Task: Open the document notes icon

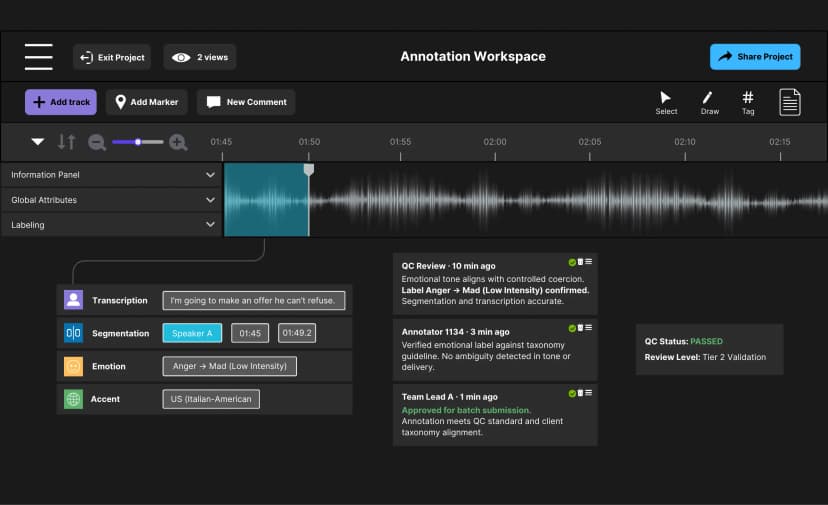Action: [x=790, y=102]
